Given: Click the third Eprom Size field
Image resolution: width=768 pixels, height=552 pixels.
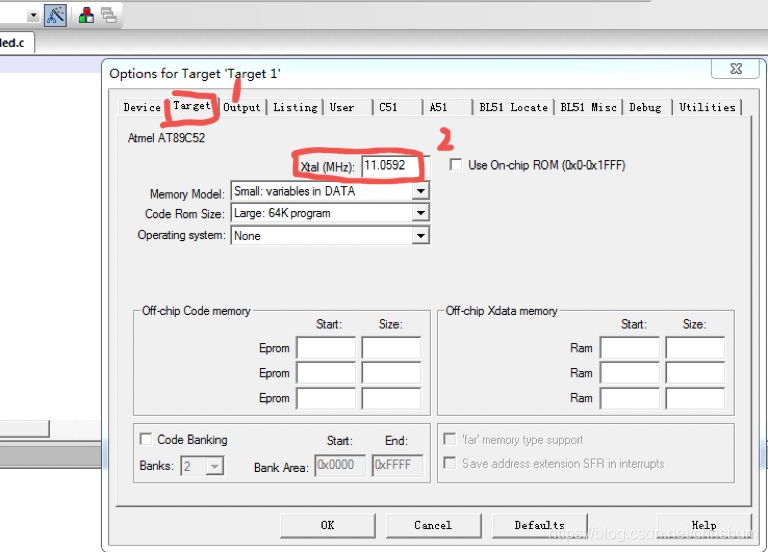Looking at the screenshot, I should point(391,398).
